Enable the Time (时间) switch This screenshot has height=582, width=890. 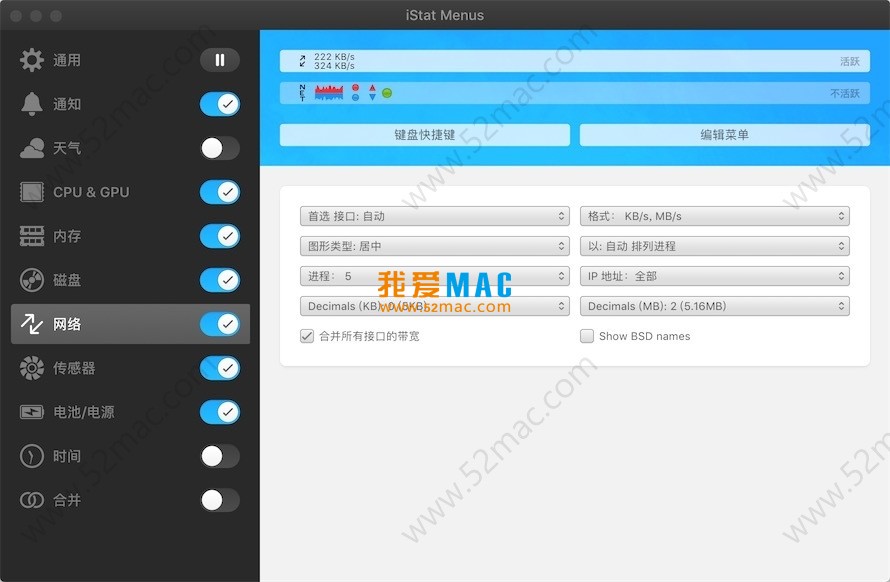(x=220, y=456)
